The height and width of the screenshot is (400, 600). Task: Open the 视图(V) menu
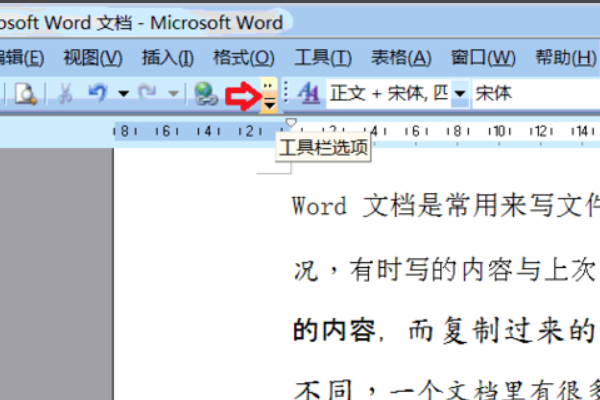point(93,58)
